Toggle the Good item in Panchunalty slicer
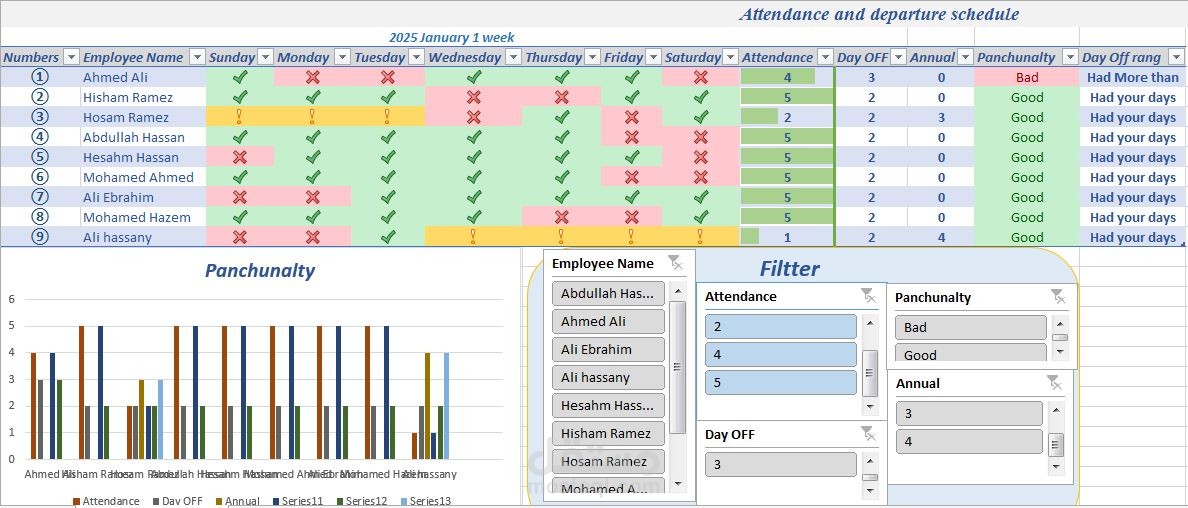 coord(971,353)
